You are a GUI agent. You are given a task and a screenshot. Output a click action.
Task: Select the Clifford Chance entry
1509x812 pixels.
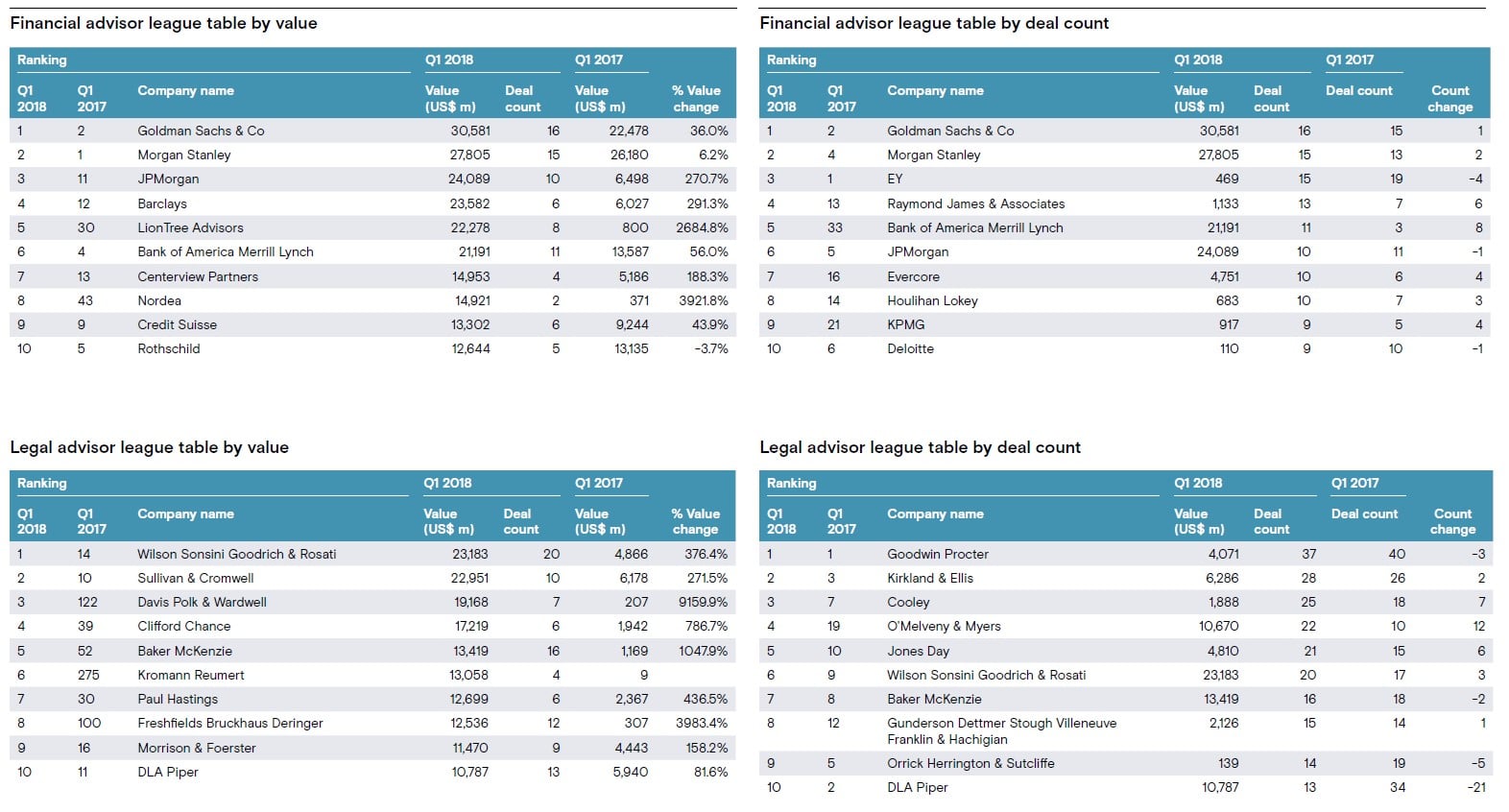184,626
